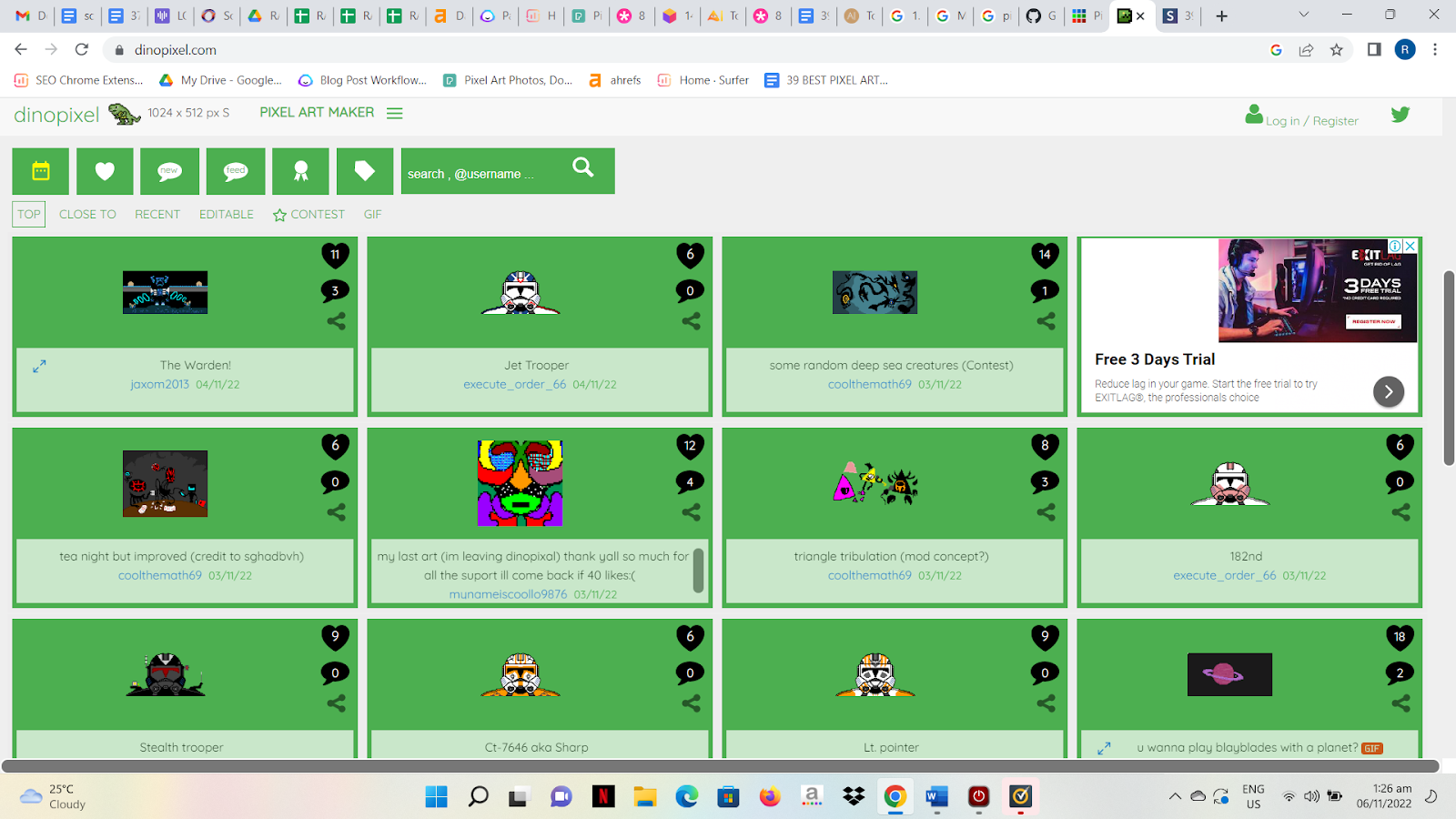Share the Jet Trooper artwork

point(691,321)
